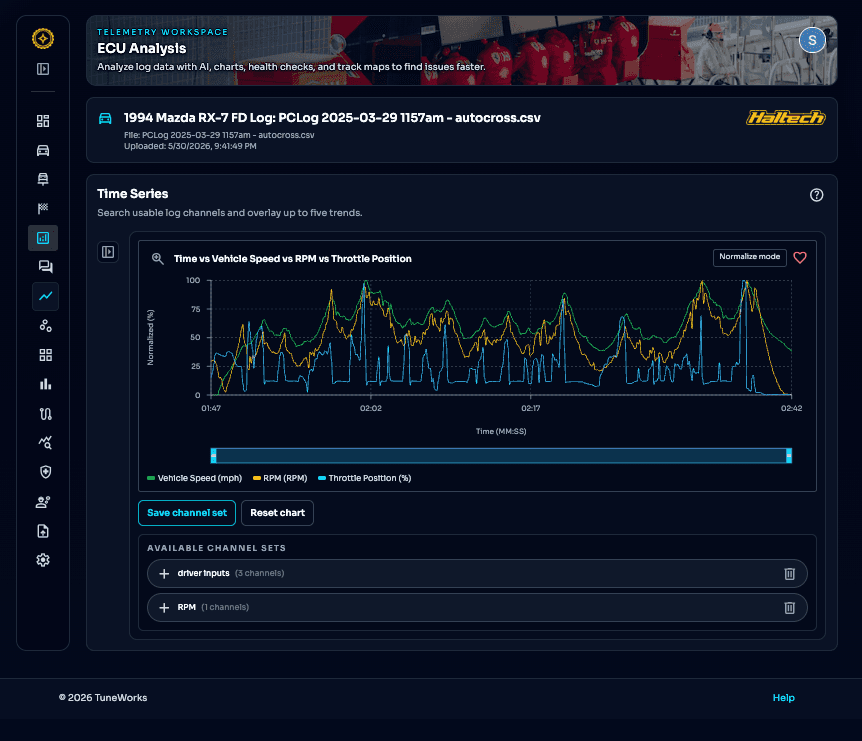Click the user avatar S in the banner

click(x=812, y=40)
